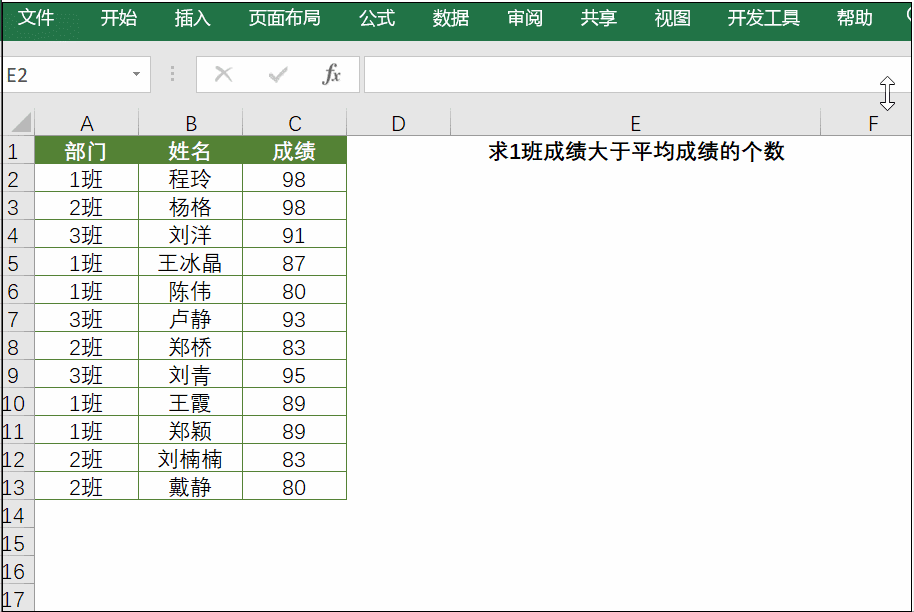Image resolution: width=914 pixels, height=612 pixels.
Task: Select row 16 header
Action: point(18,571)
